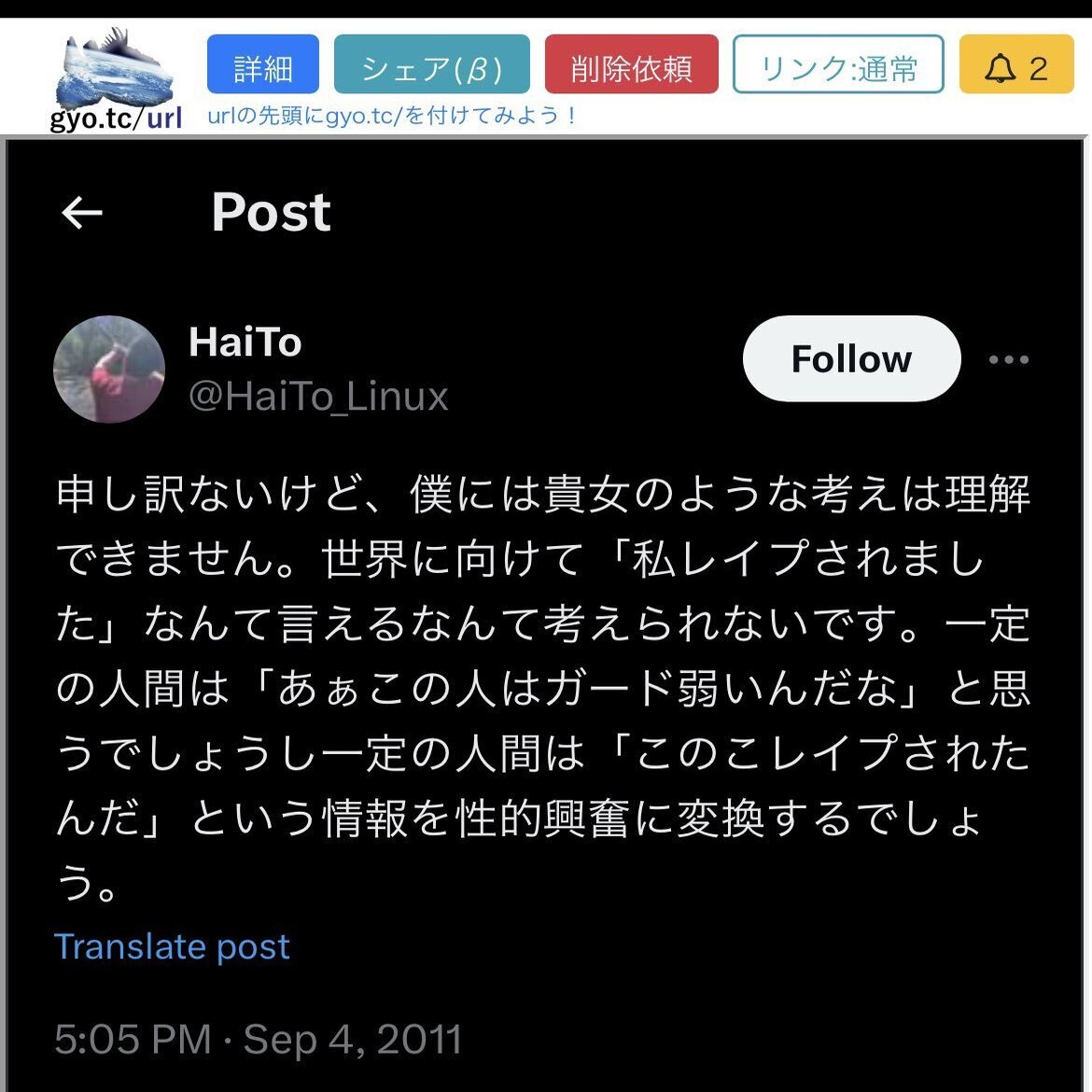Viewport: 1092px width, 1092px height.
Task: Open HaiTo's profile avatar picture
Action: 109,369
